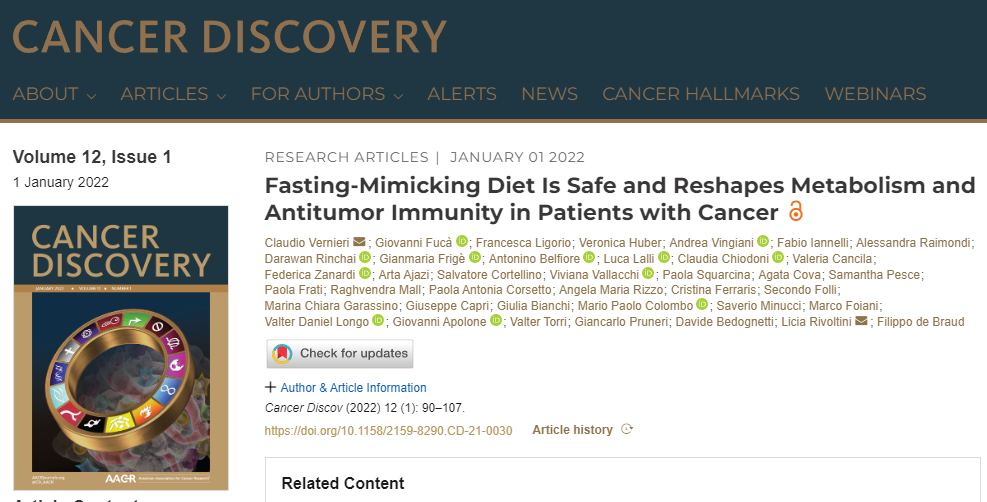Open the Webinars page

875,94
